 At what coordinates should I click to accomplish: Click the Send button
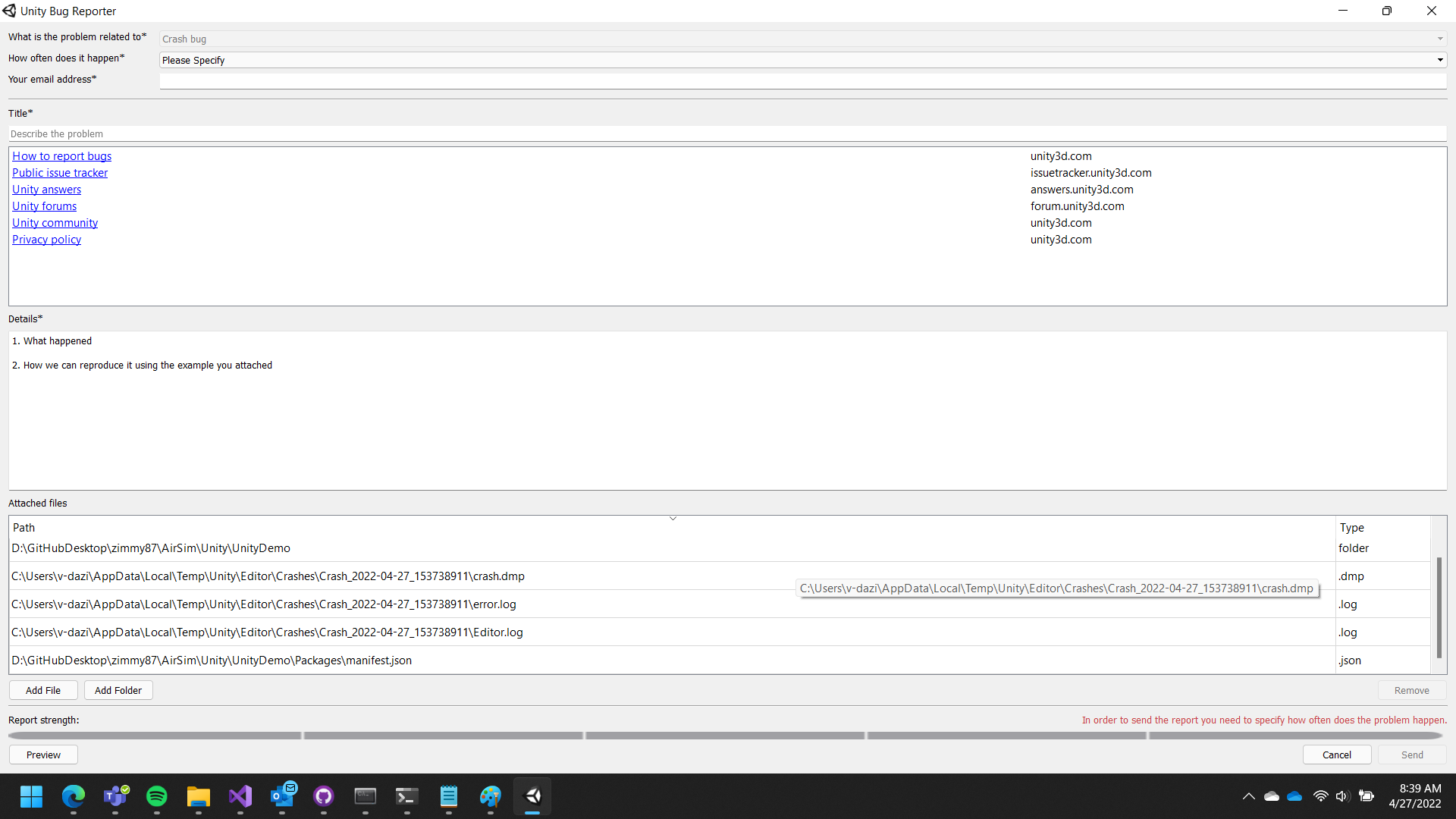pos(1411,755)
